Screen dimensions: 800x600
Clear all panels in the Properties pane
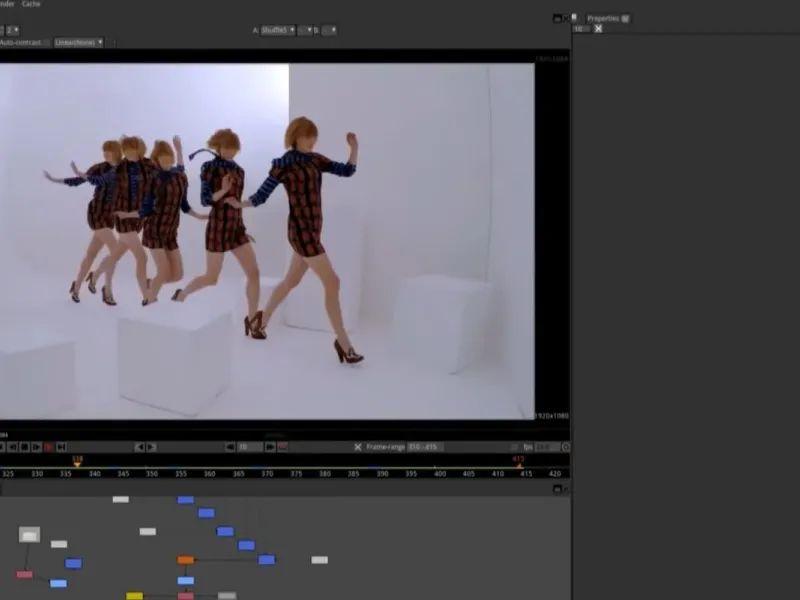598,29
